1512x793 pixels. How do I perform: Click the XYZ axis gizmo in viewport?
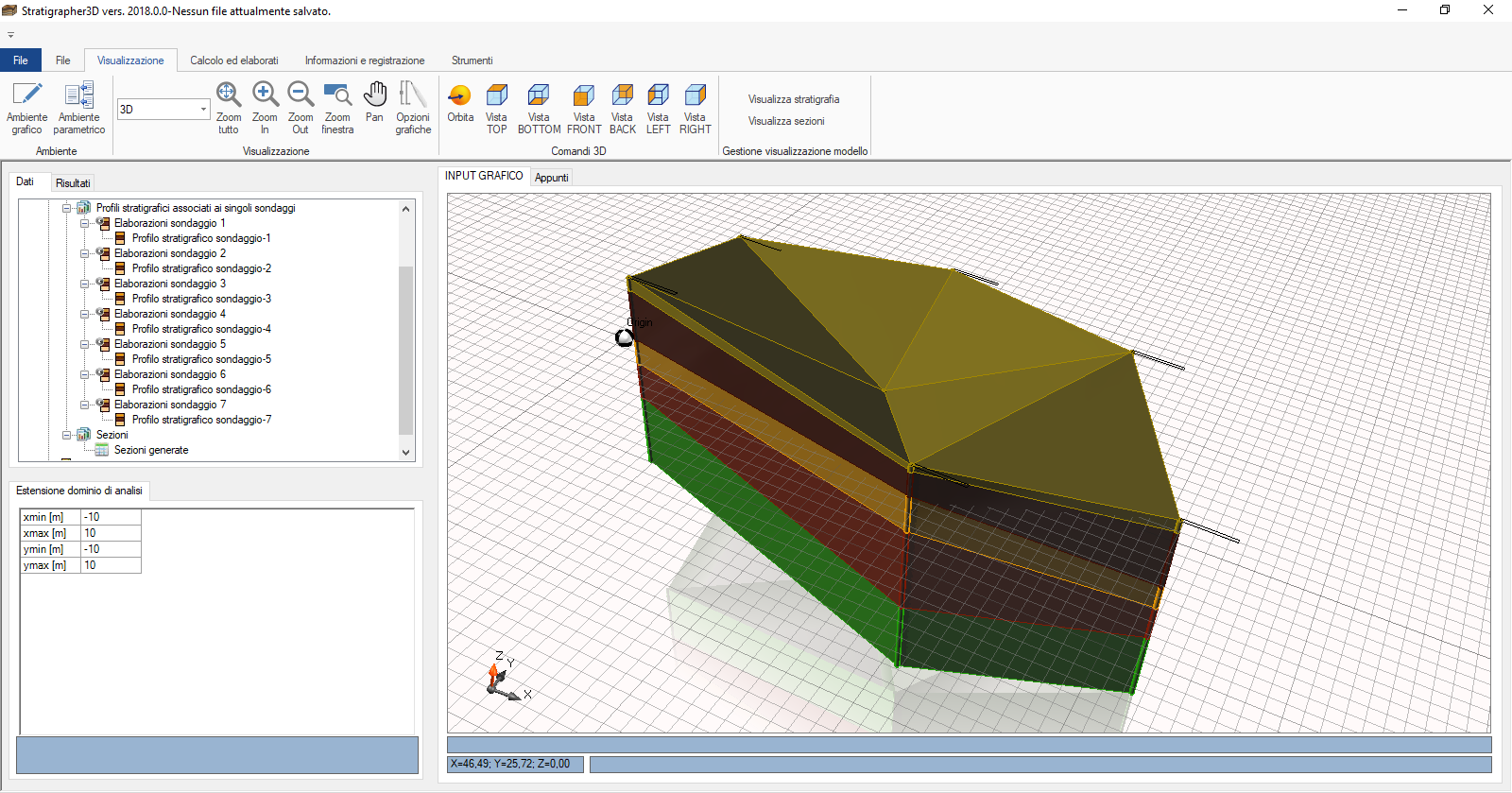pyautogui.click(x=507, y=677)
